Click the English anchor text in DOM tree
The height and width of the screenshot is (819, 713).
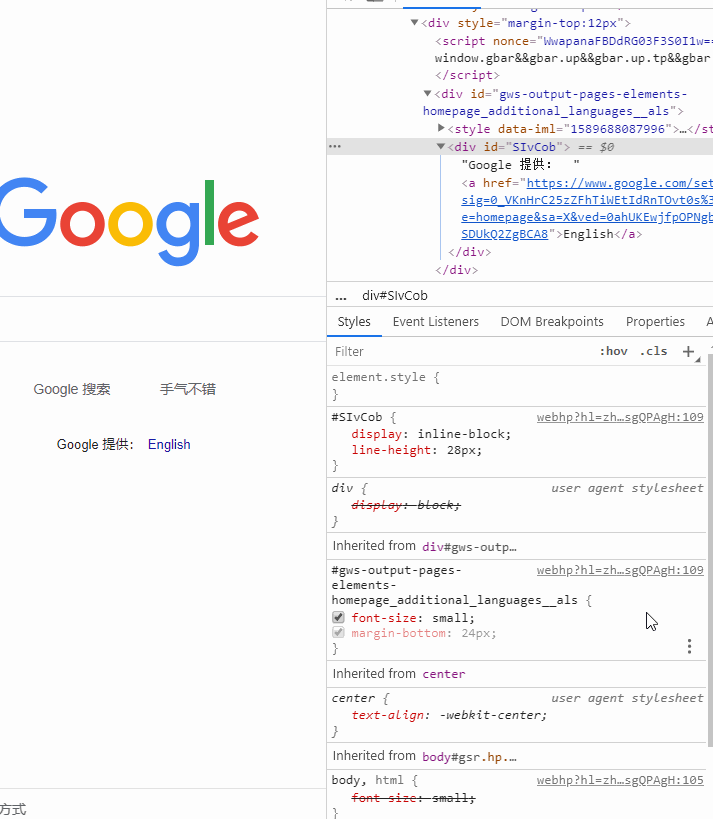588,234
